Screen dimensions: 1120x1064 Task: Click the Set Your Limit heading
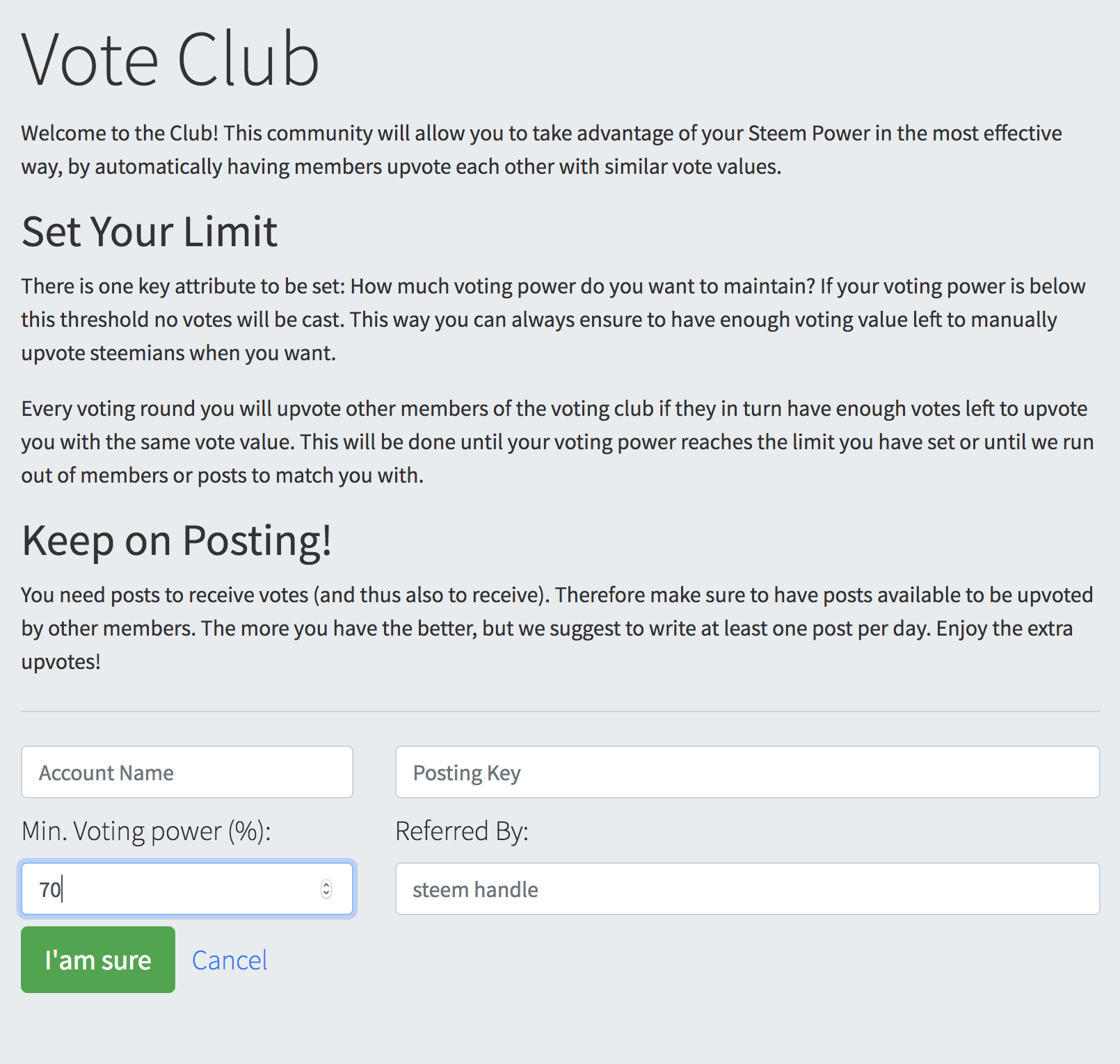pos(150,232)
